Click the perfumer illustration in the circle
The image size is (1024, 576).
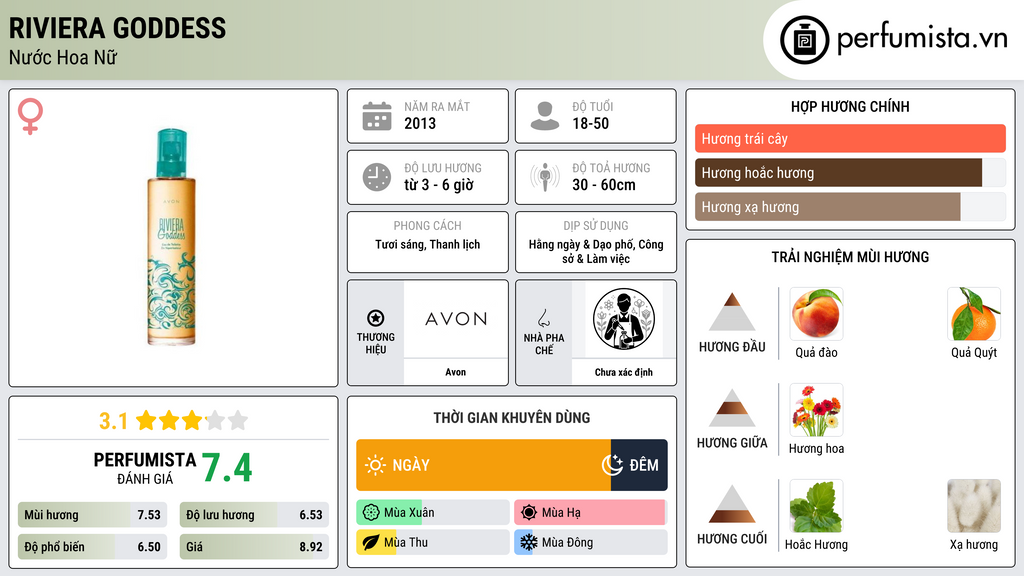tap(624, 319)
